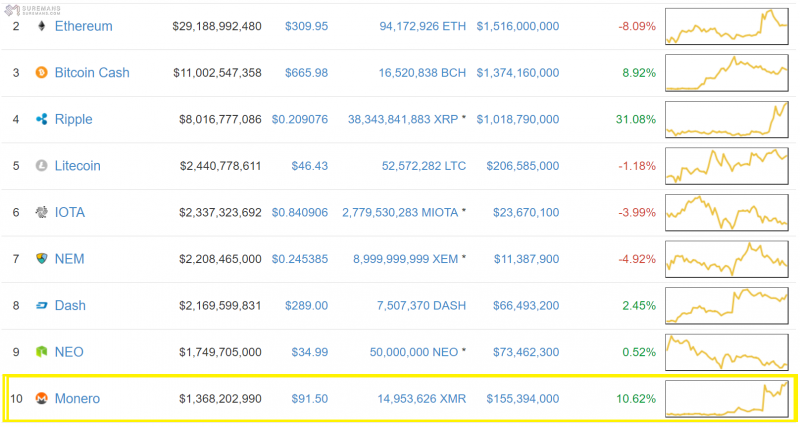Select Ethereum change value -8.09%

point(637,26)
